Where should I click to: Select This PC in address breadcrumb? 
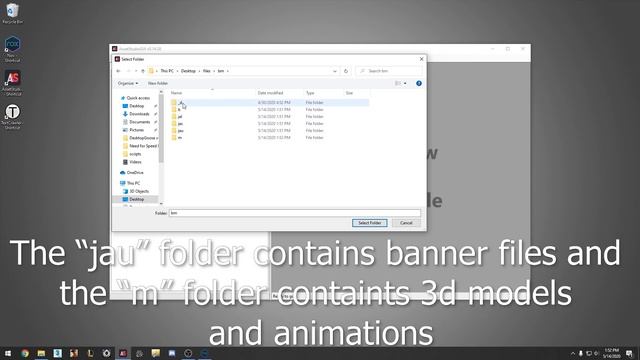[167, 71]
